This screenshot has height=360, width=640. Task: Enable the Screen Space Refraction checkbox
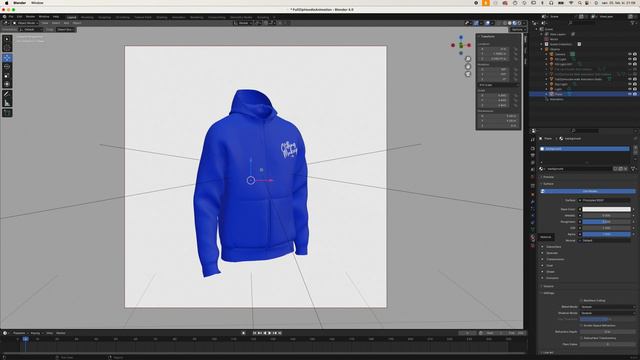pos(581,326)
